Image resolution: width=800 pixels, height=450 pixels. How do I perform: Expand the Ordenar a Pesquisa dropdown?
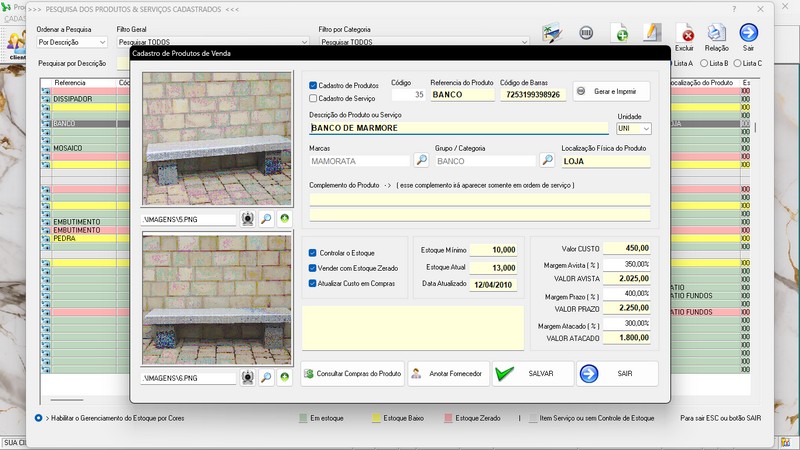coord(102,44)
